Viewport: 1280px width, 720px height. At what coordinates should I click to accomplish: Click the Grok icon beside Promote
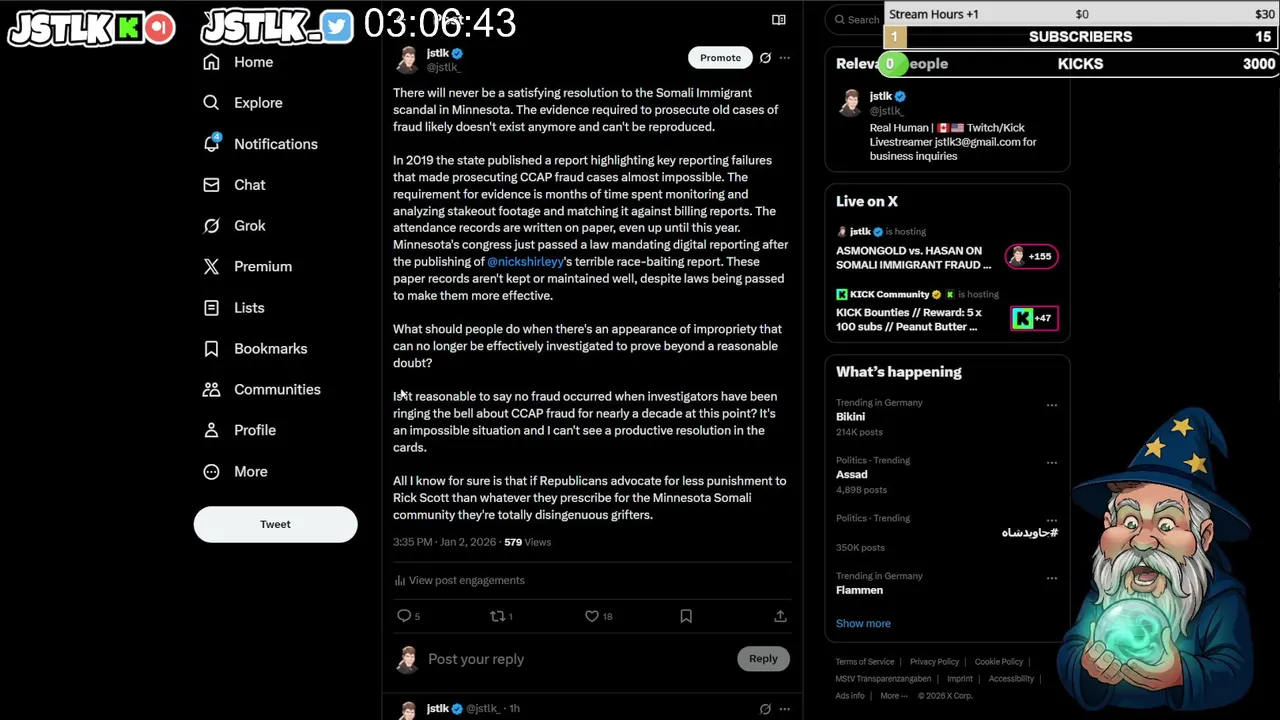click(x=765, y=58)
